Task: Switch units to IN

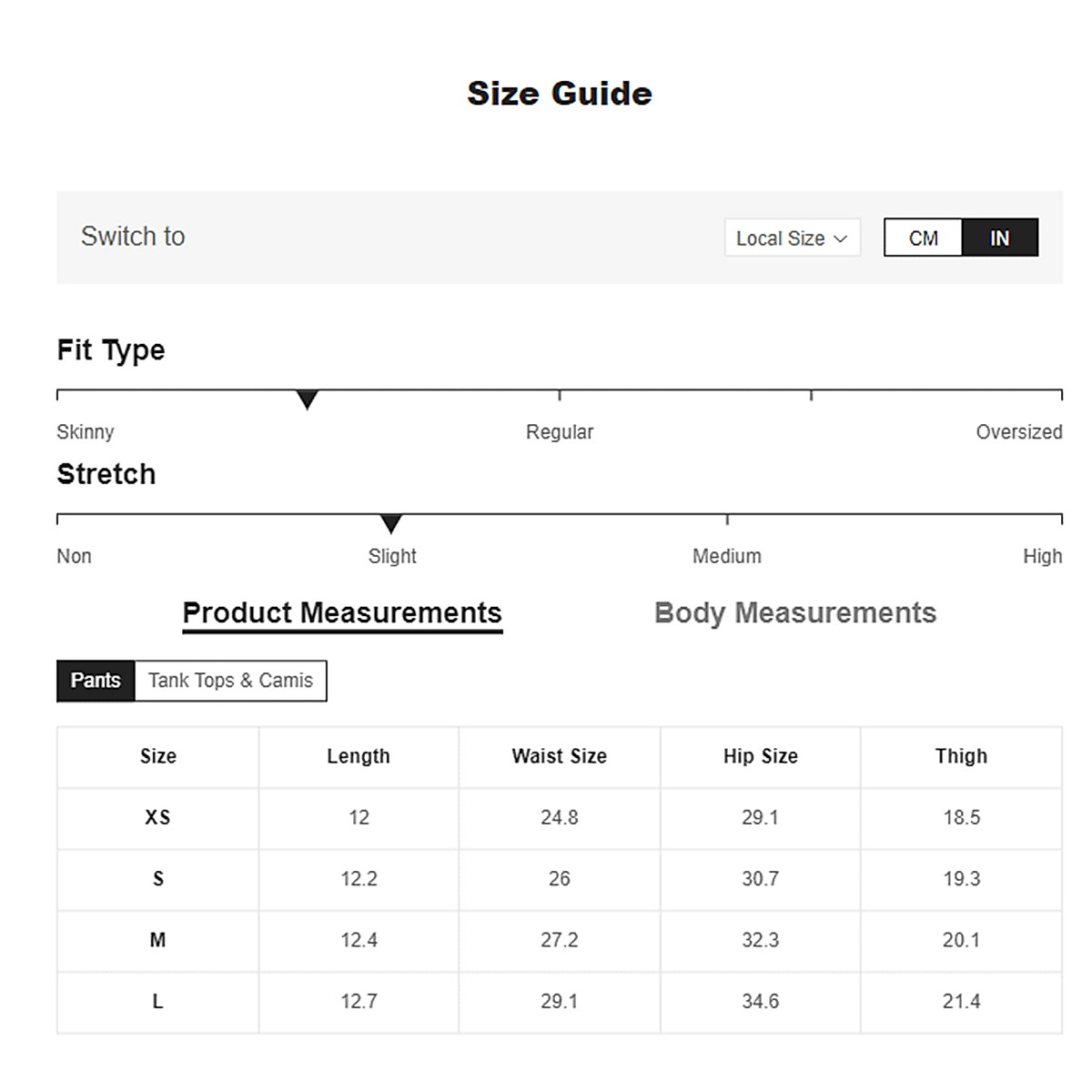Action: point(999,238)
